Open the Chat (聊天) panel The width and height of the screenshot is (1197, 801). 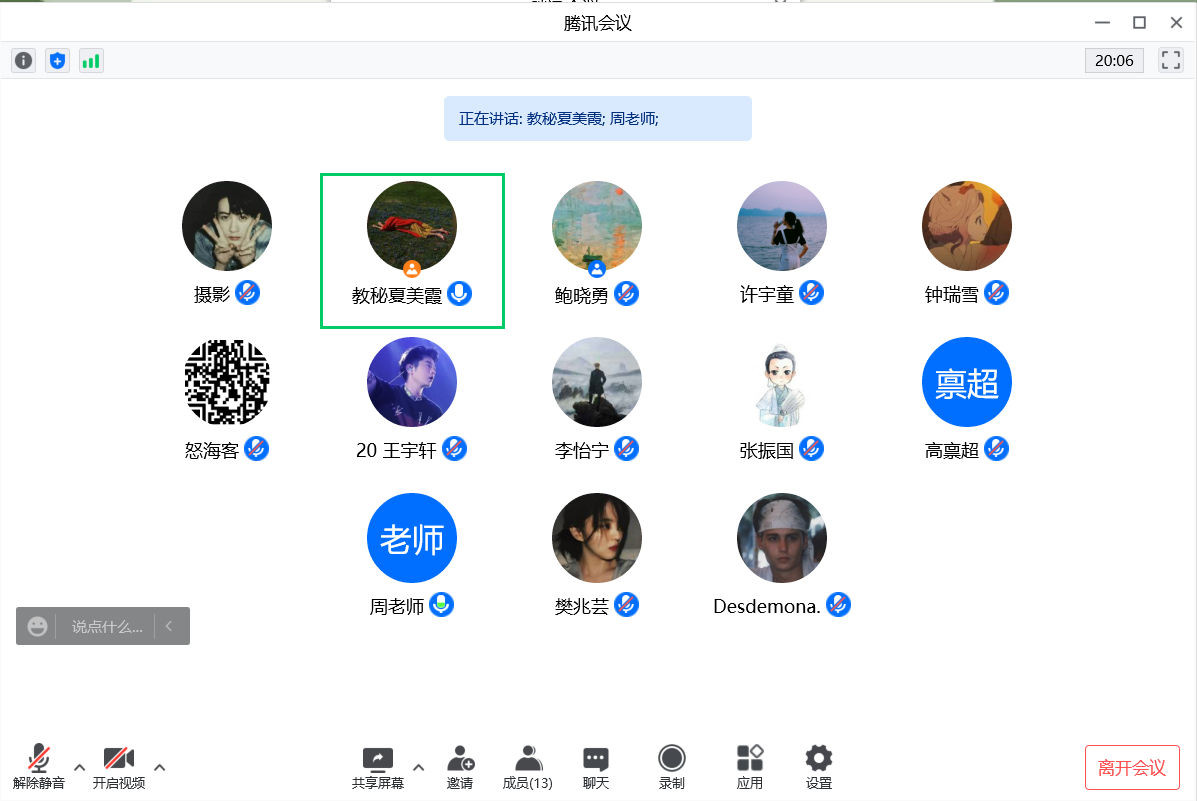click(596, 767)
